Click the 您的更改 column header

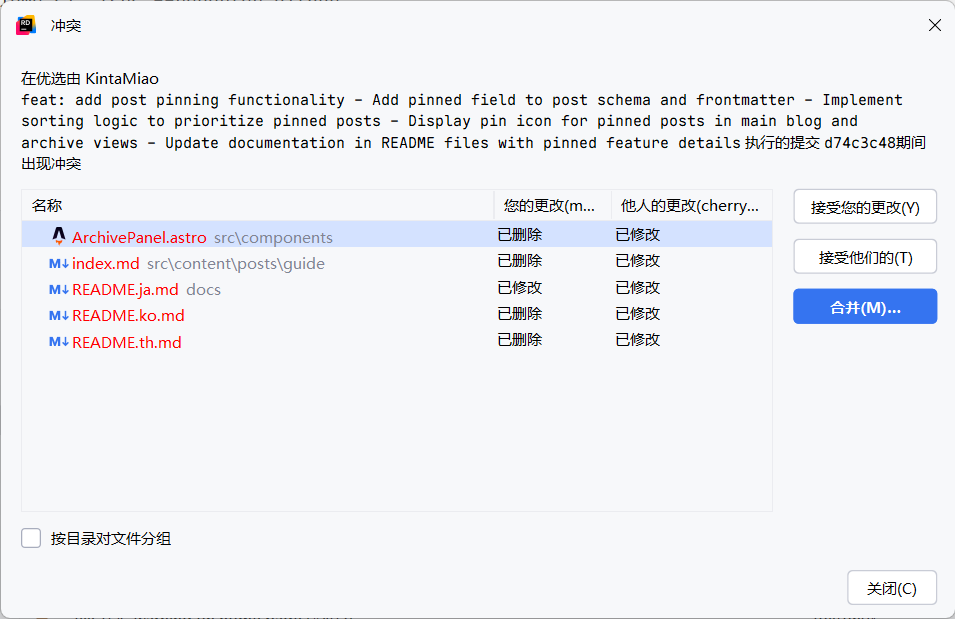point(549,206)
